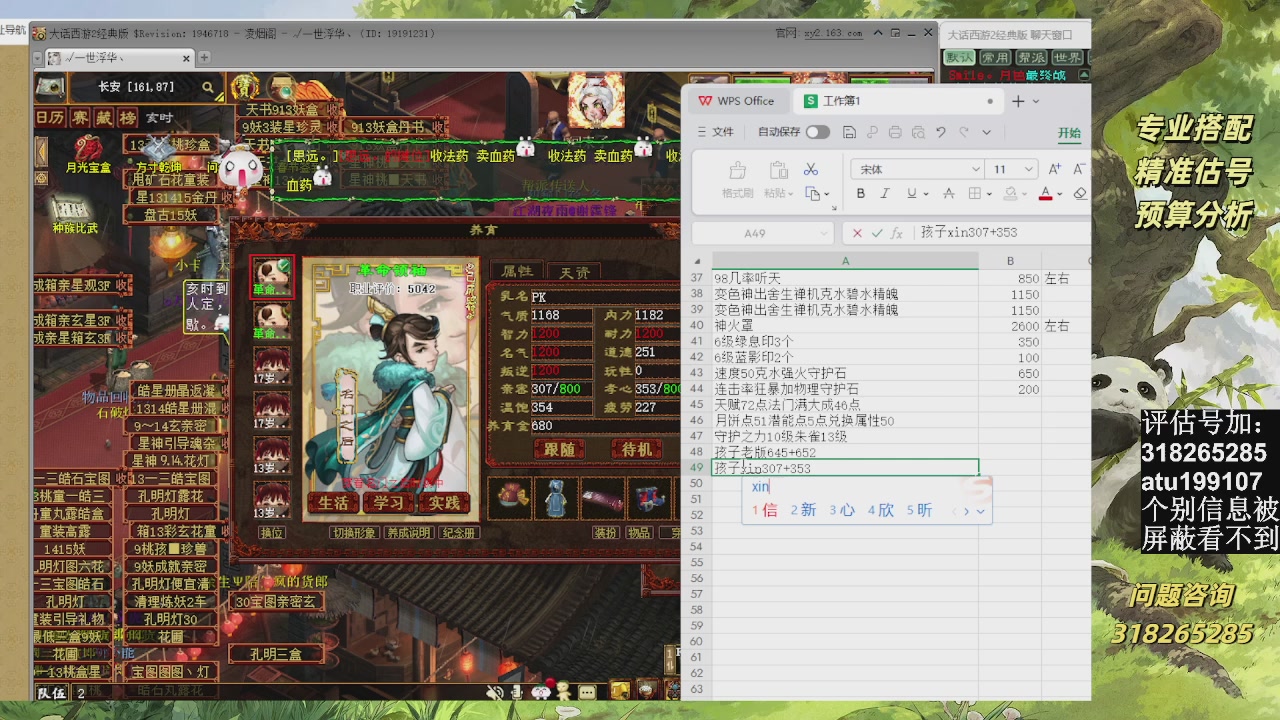Click the increase font size icon
Viewport: 1280px width, 720px height.
(1052, 169)
